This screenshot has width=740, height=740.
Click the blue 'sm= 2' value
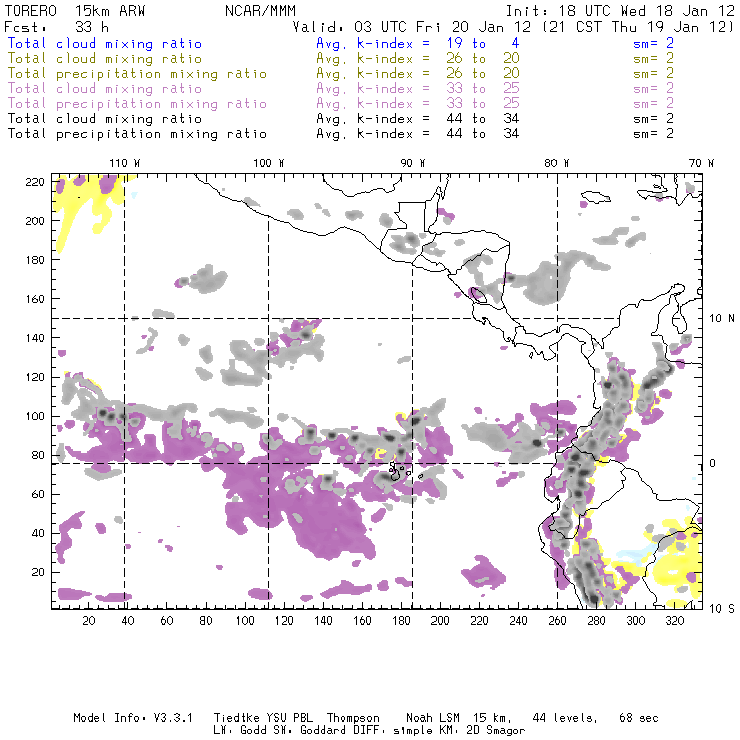(x=653, y=43)
